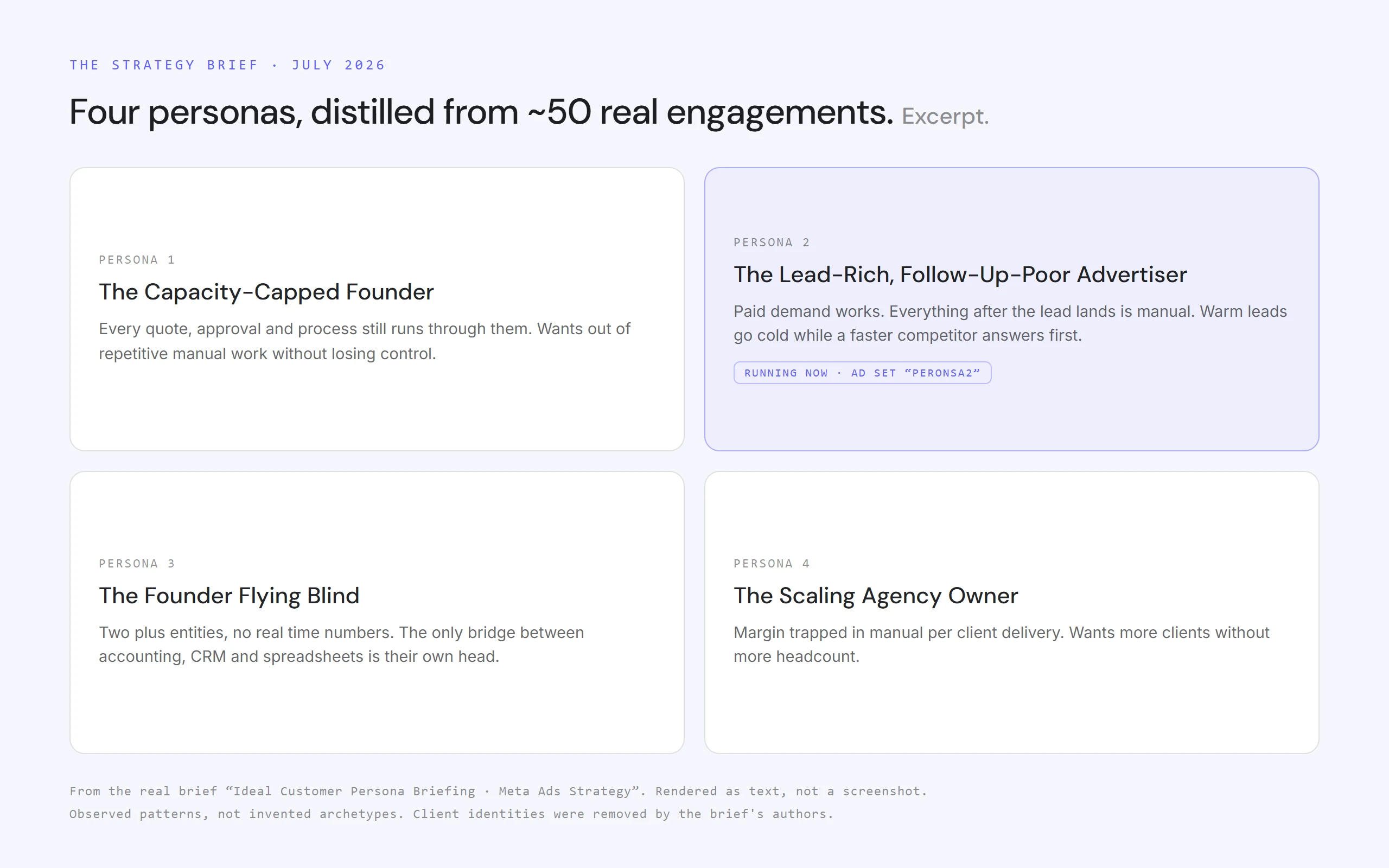Click the PERSONA 4 label
This screenshot has height=868, width=1389.
point(772,564)
